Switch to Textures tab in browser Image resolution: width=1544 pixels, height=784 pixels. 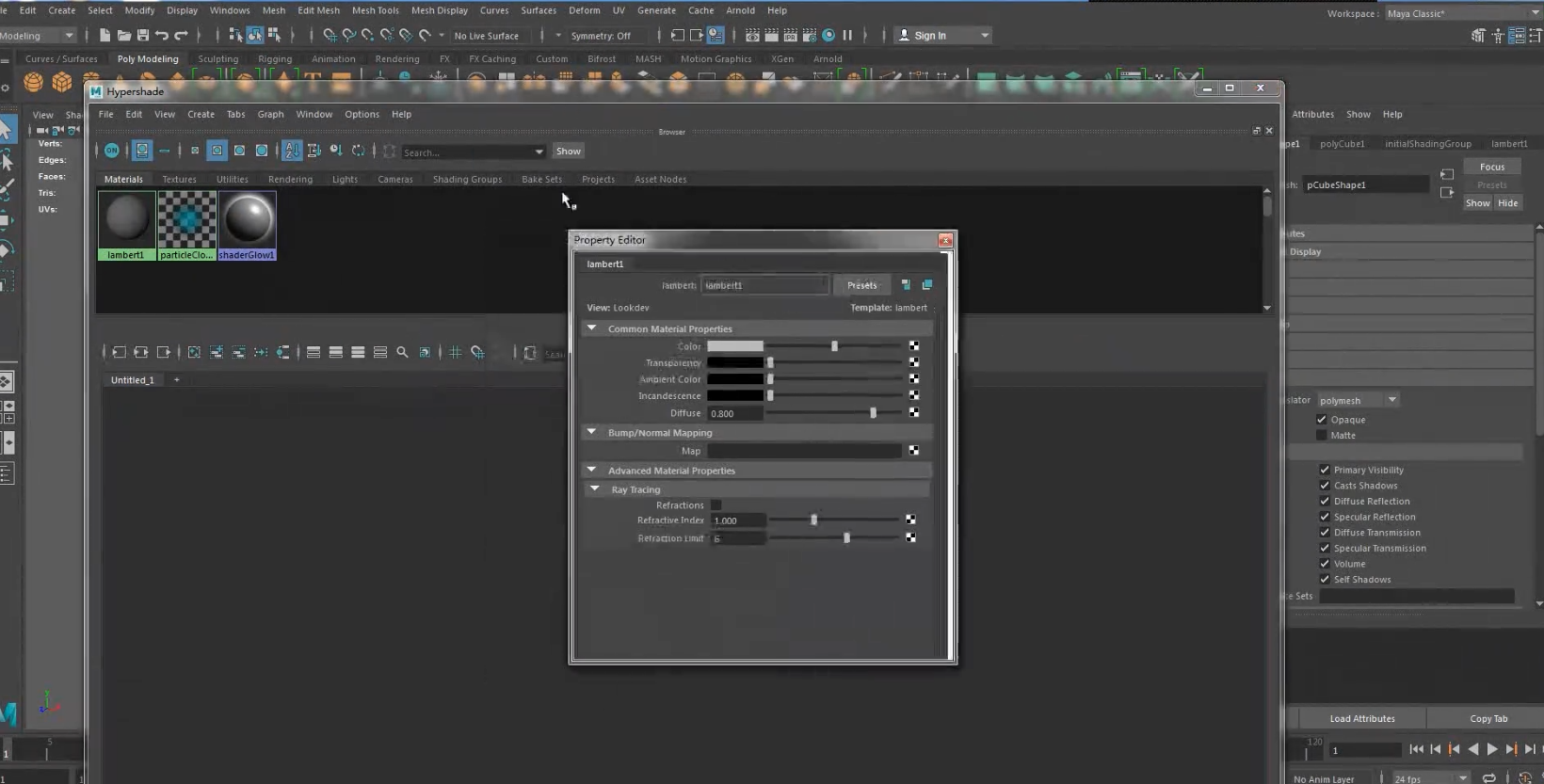179,179
